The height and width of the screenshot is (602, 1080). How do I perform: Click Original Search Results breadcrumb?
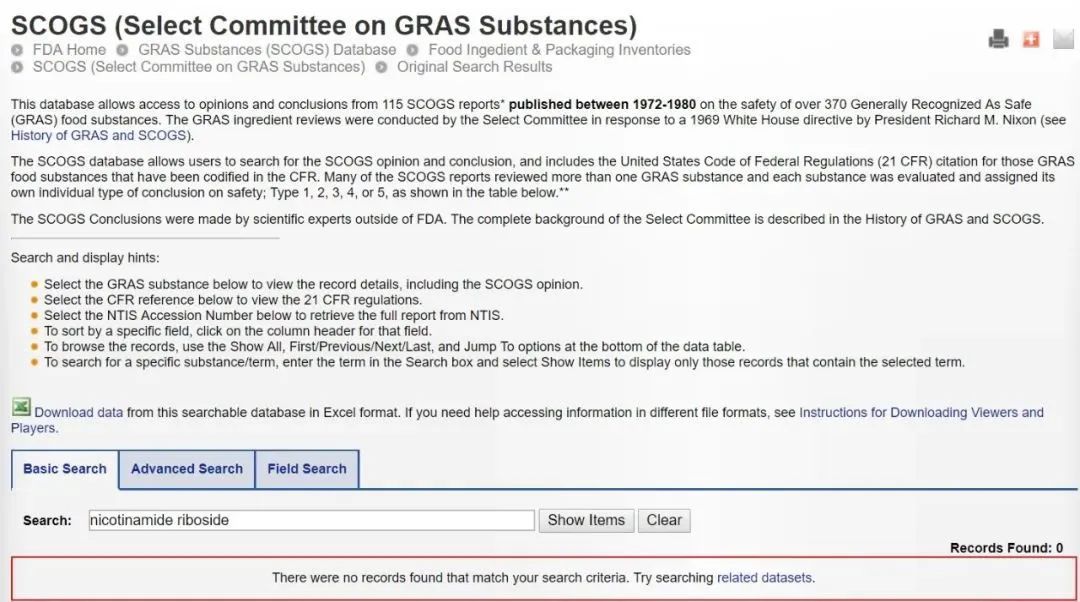pyautogui.click(x=475, y=67)
